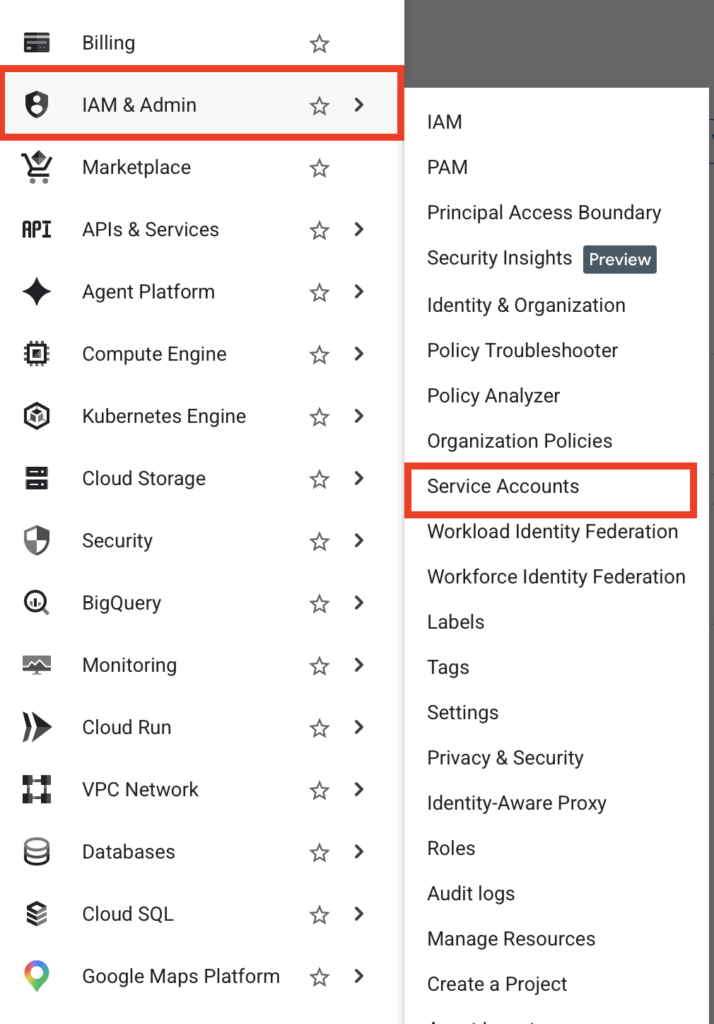The width and height of the screenshot is (714, 1024).
Task: Pin Billing with its star
Action: 319,44
